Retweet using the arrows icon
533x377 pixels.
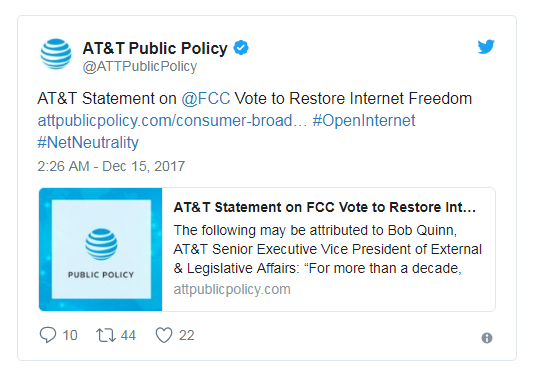click(106, 335)
